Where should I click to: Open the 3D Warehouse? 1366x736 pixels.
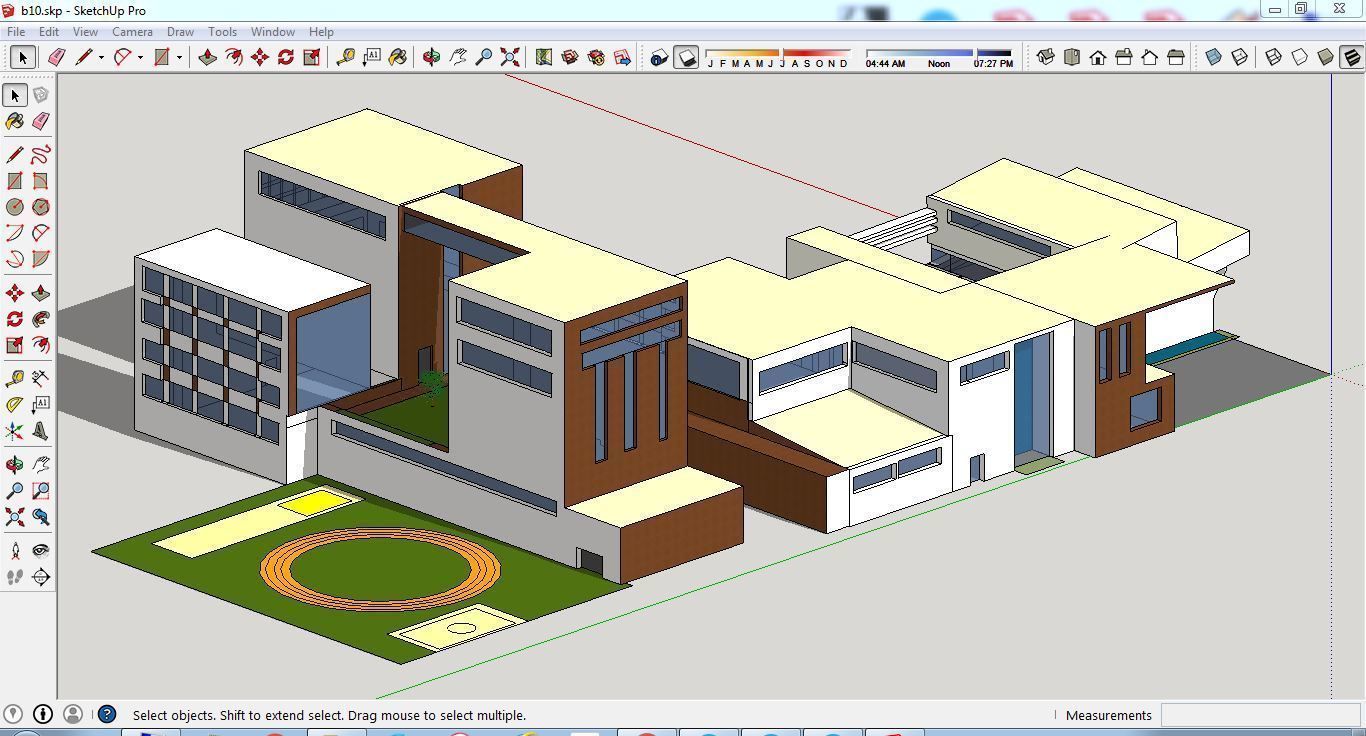coord(570,57)
